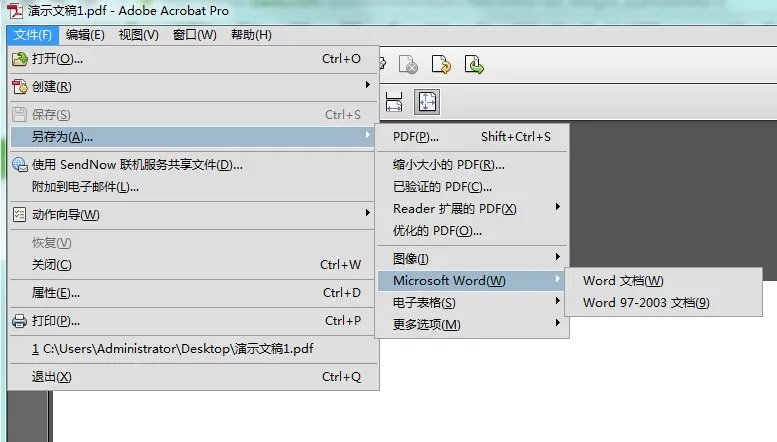Choose 使用 SendNow 联机服务共享文件
Viewport: 777px width, 442px height.
(x=194, y=165)
